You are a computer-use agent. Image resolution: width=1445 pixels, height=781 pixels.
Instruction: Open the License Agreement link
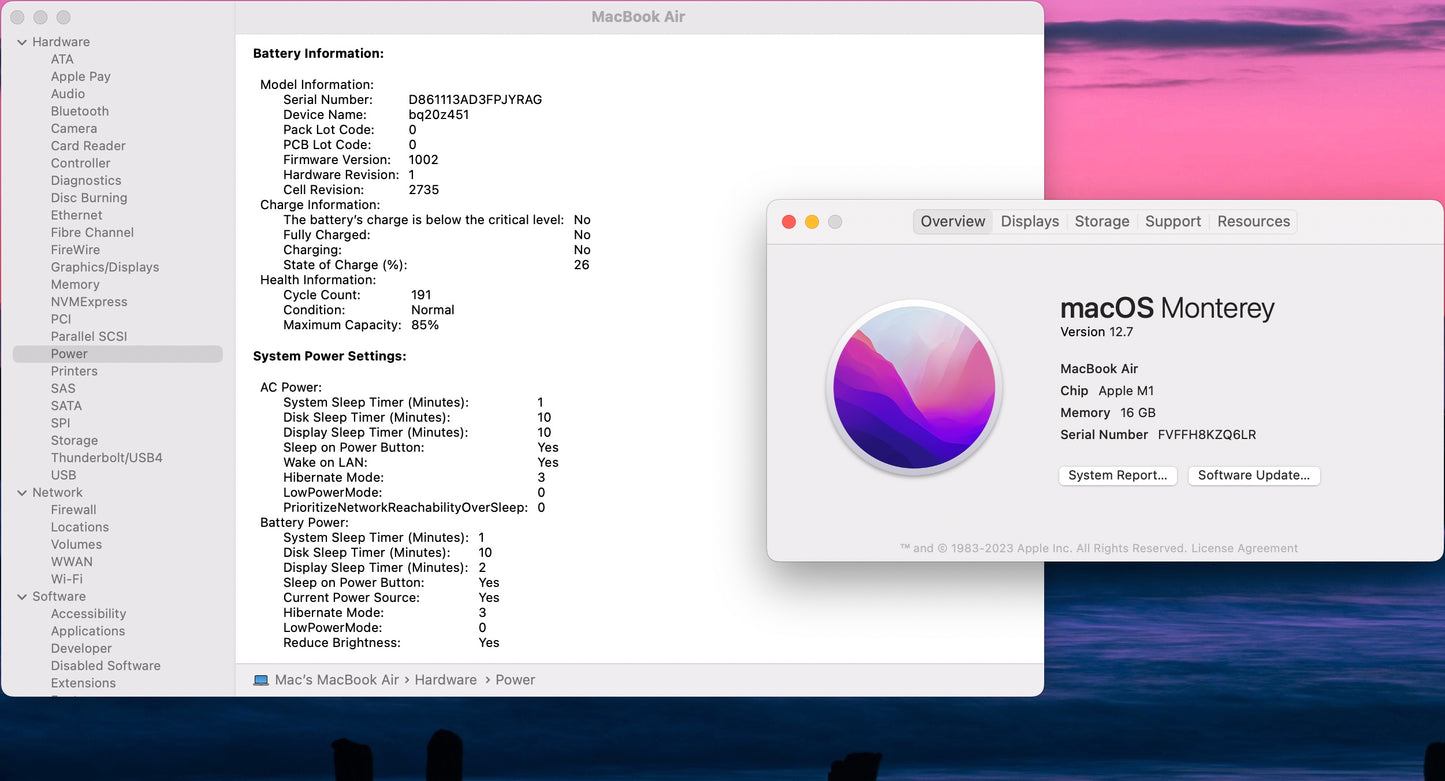tap(1244, 549)
